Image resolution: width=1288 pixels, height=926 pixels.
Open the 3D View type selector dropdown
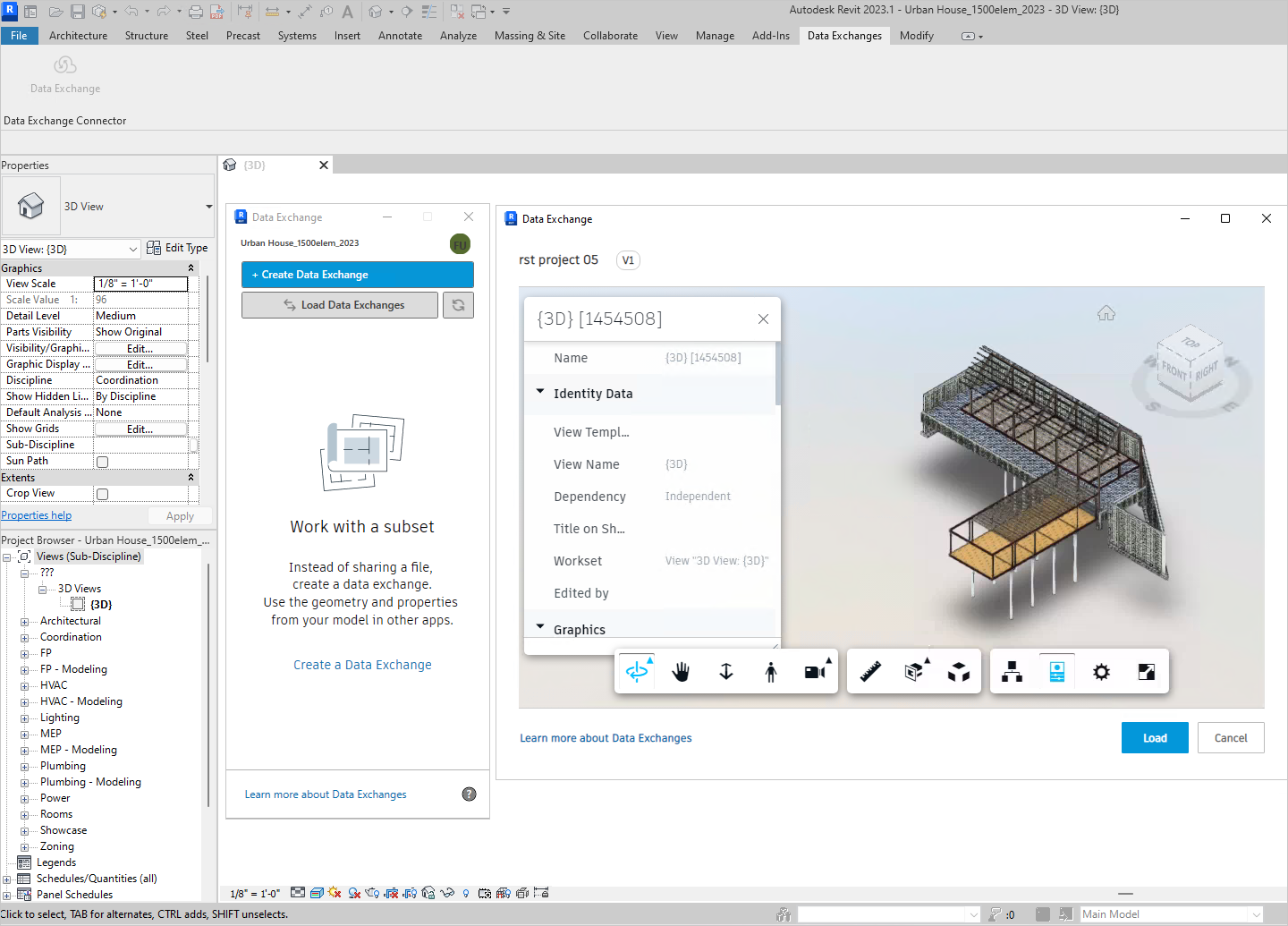[x=208, y=207]
